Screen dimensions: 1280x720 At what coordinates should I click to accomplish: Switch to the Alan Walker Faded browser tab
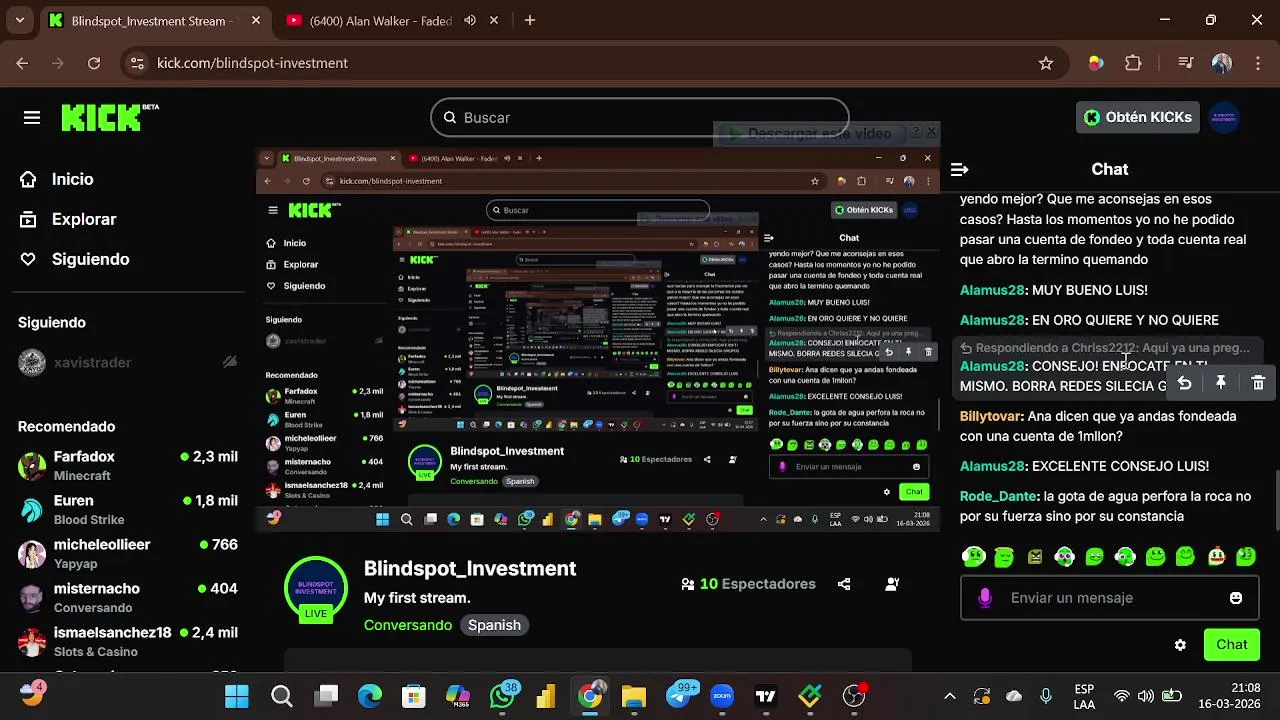pos(380,21)
